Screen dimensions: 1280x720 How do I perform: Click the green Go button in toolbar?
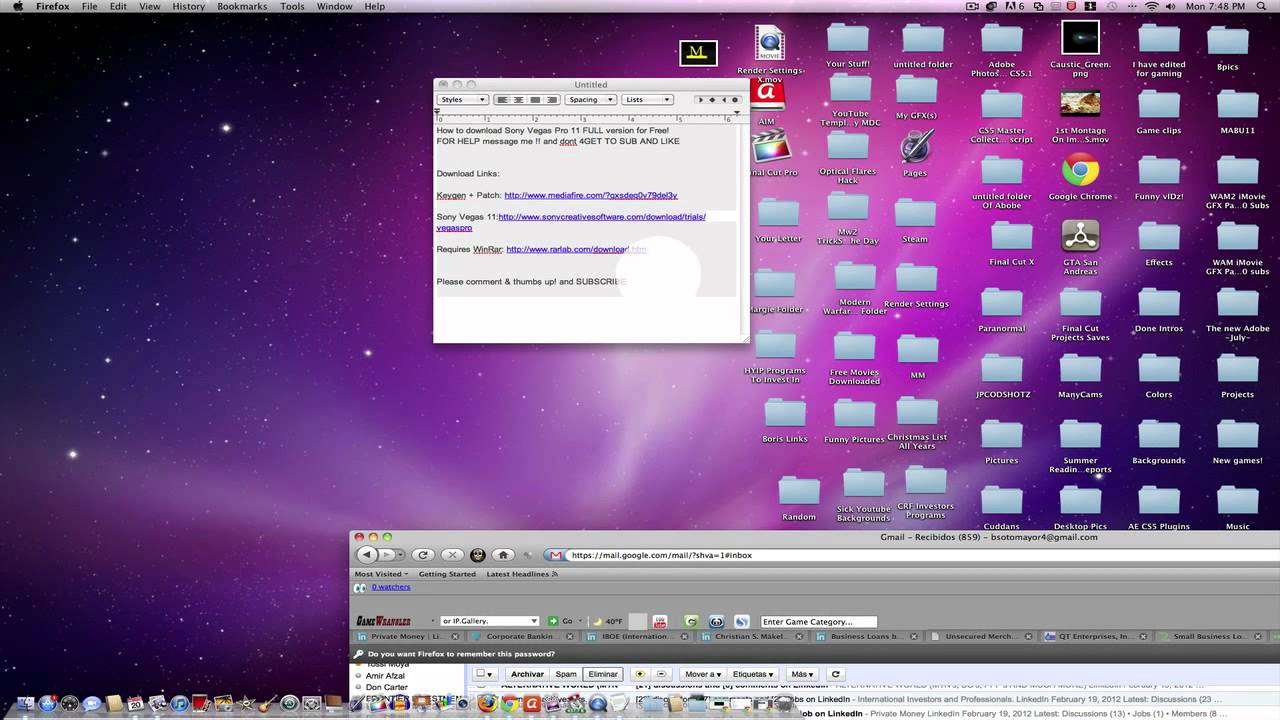pos(560,621)
